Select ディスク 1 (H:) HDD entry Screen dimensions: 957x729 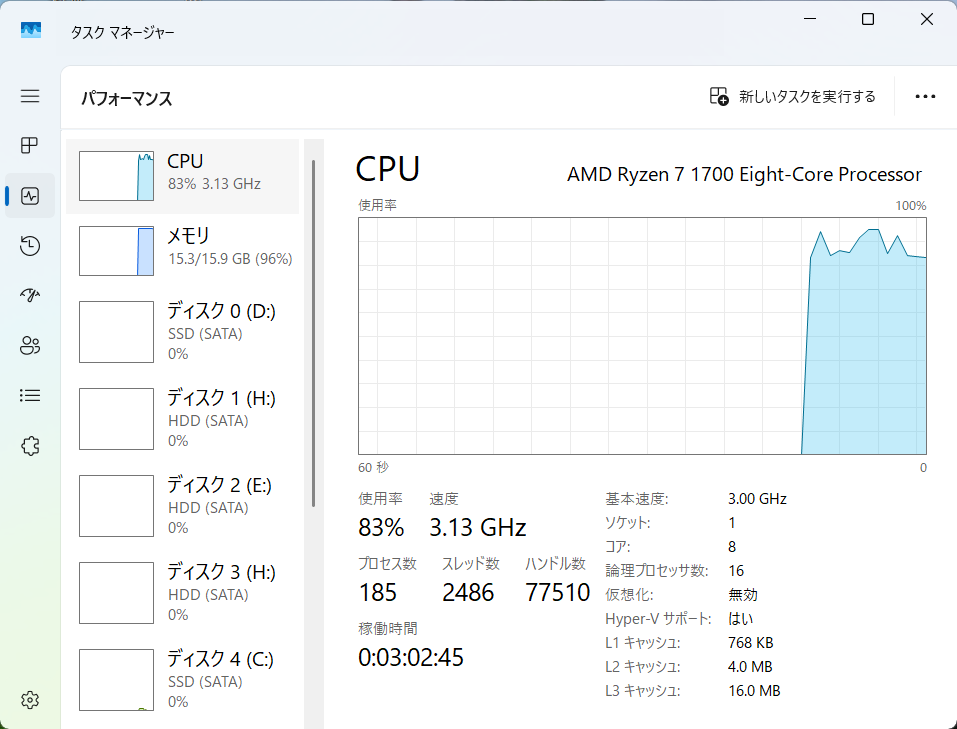coord(183,419)
